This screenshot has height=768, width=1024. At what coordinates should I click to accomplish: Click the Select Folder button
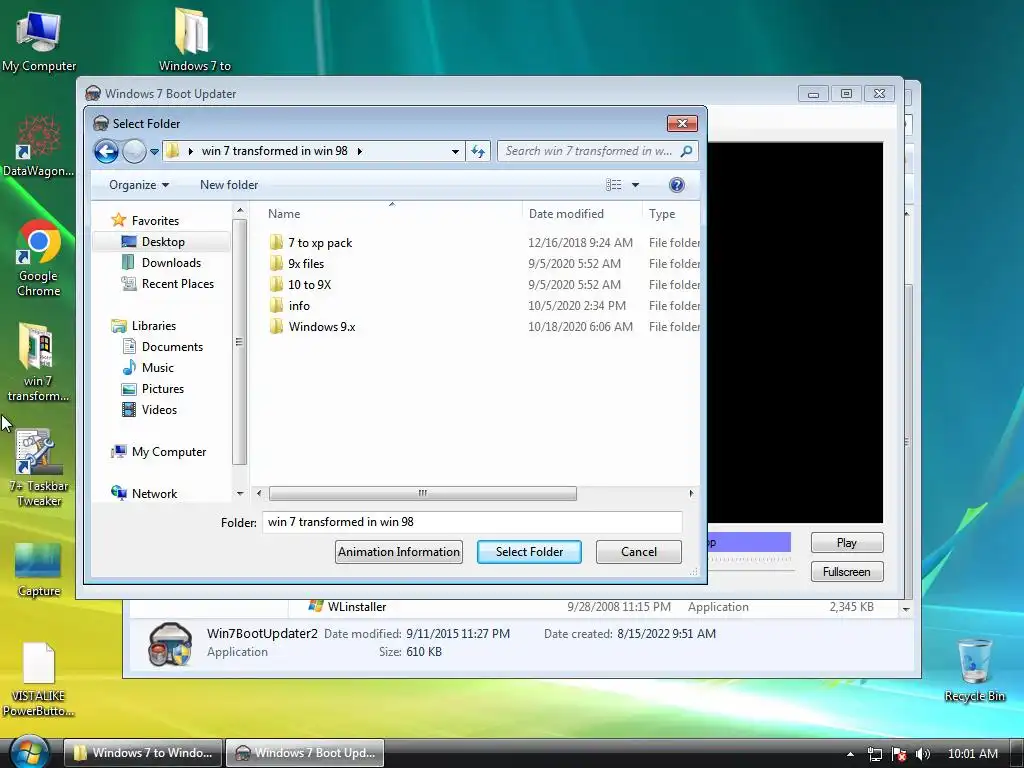tap(529, 552)
